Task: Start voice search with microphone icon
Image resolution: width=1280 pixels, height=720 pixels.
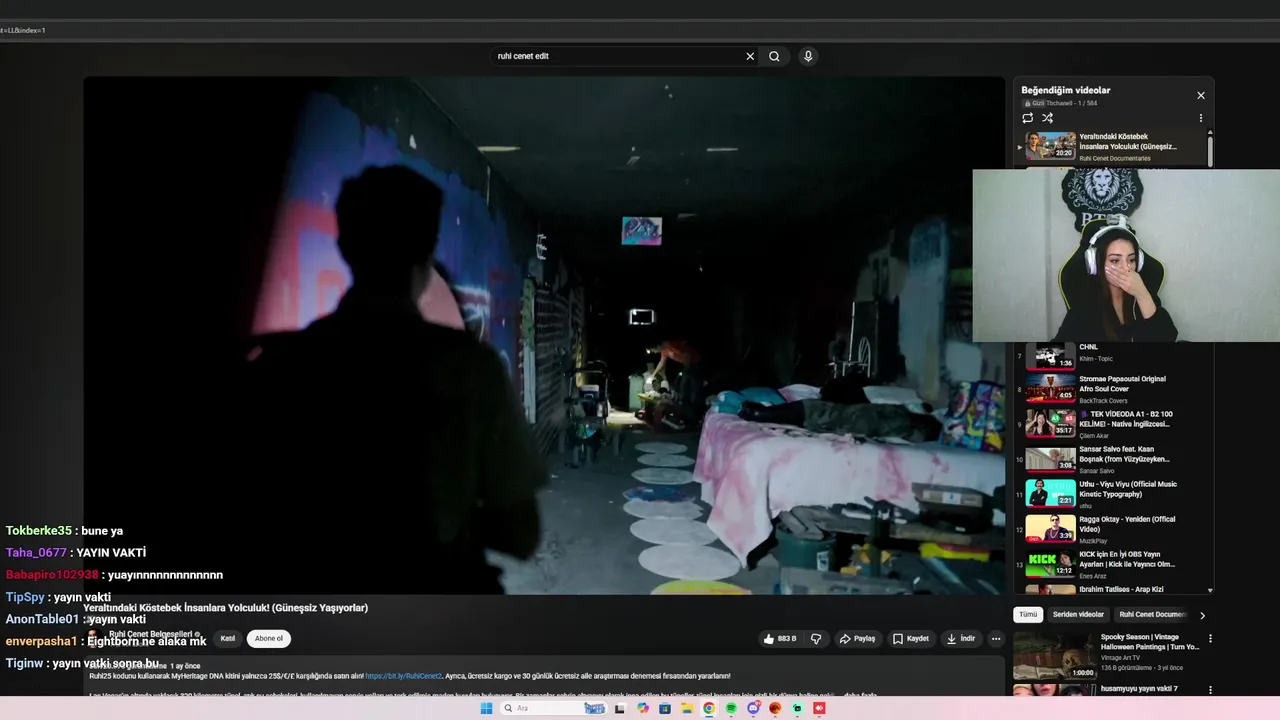Action: pos(808,56)
